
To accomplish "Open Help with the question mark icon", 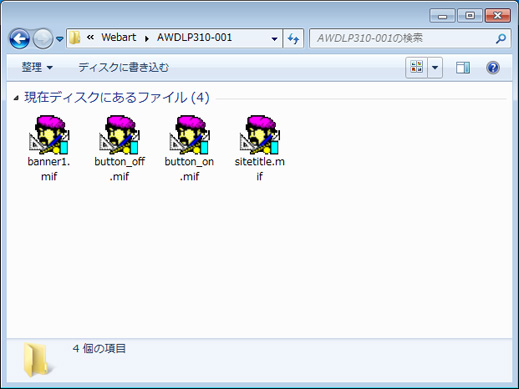I will 493,68.
